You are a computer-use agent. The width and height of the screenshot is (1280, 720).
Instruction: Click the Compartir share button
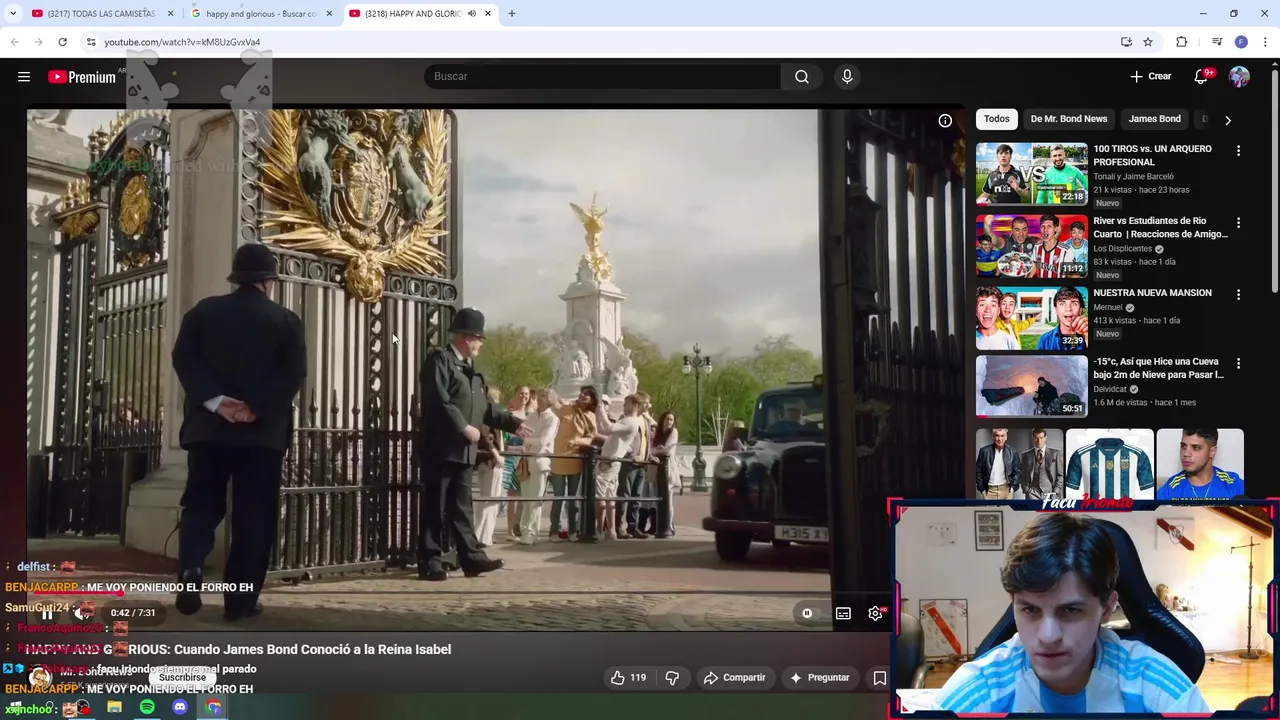click(735, 677)
